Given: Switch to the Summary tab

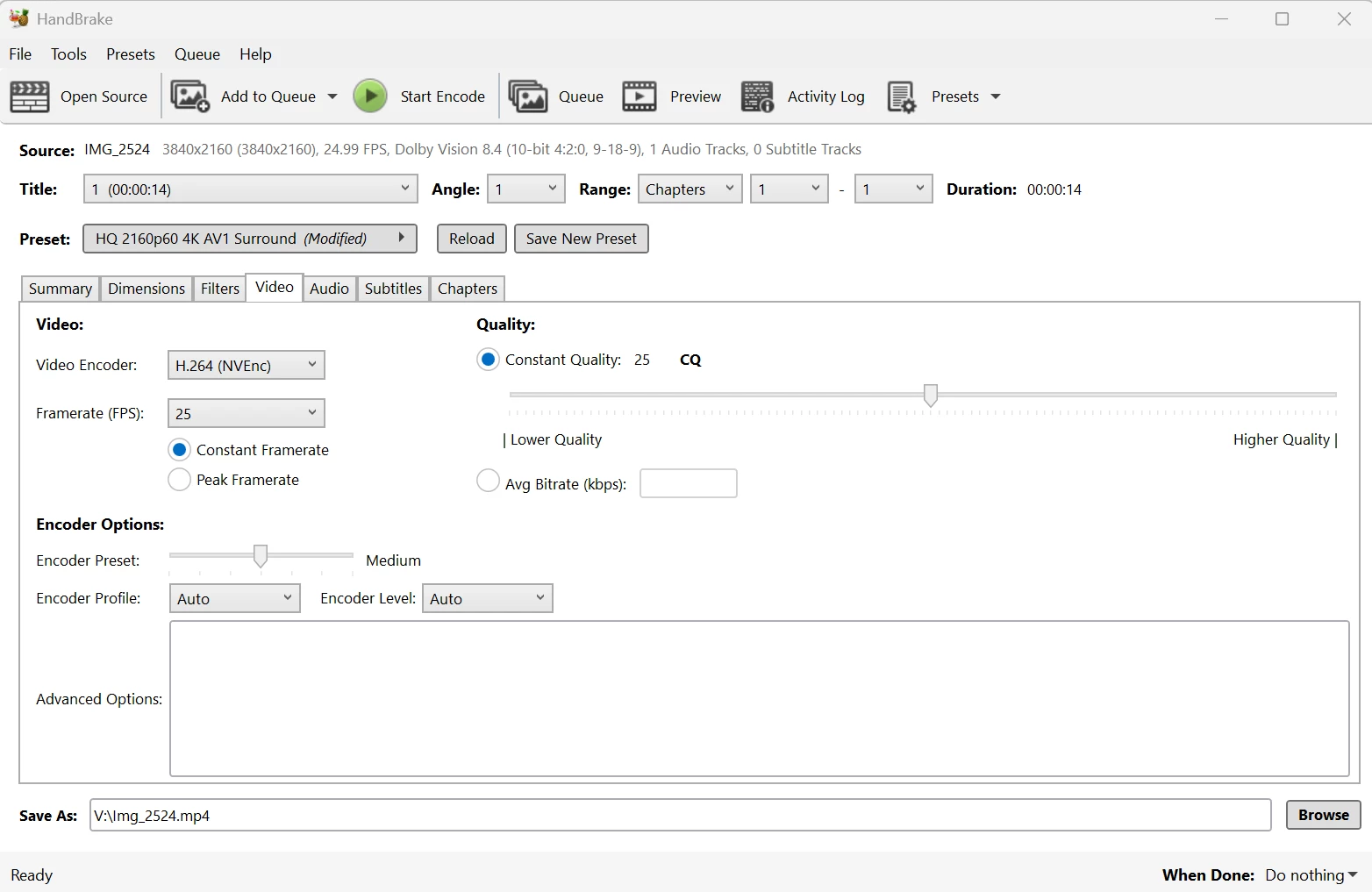Looking at the screenshot, I should 61,289.
